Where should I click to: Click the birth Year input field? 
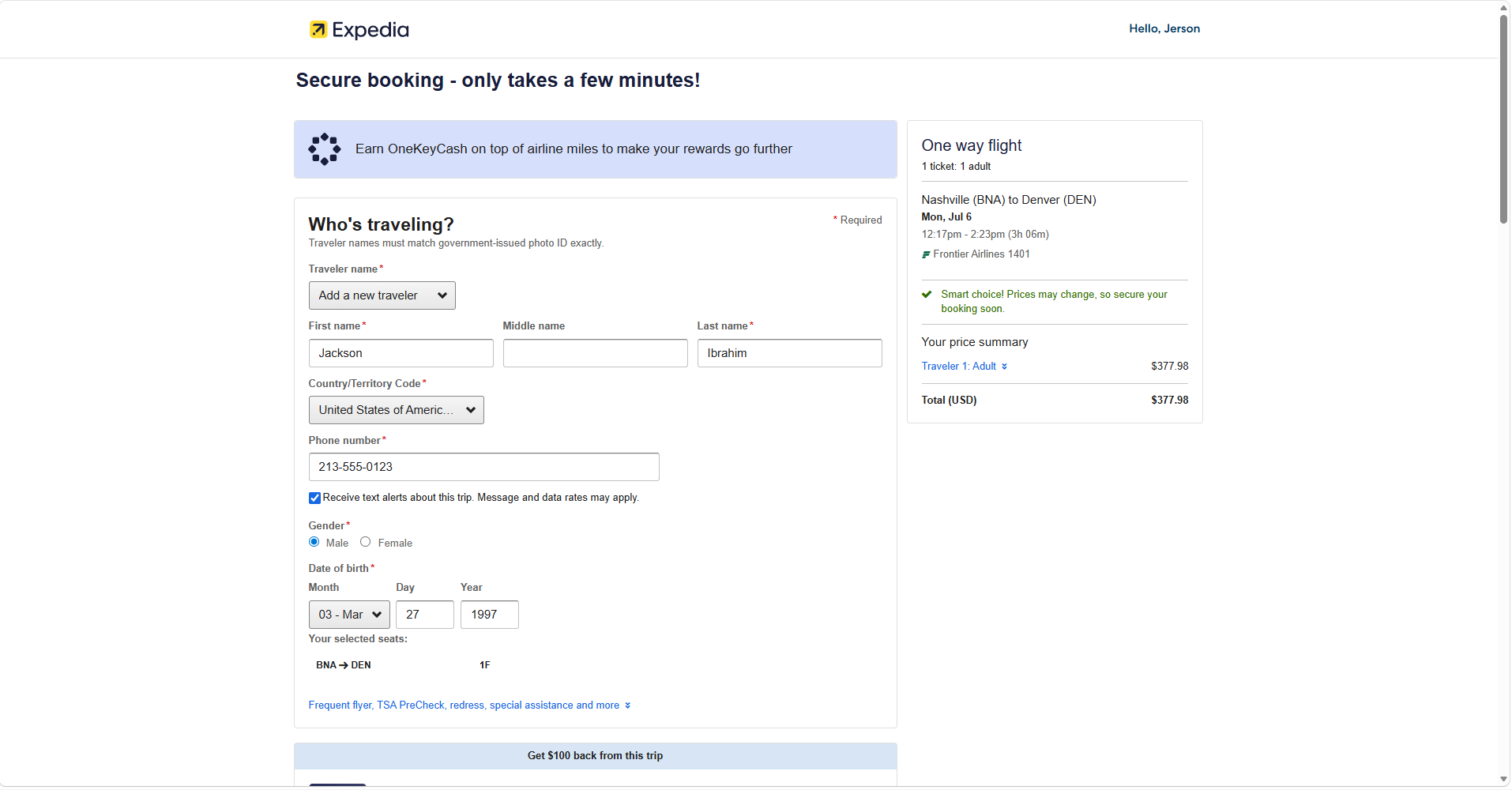click(x=490, y=615)
